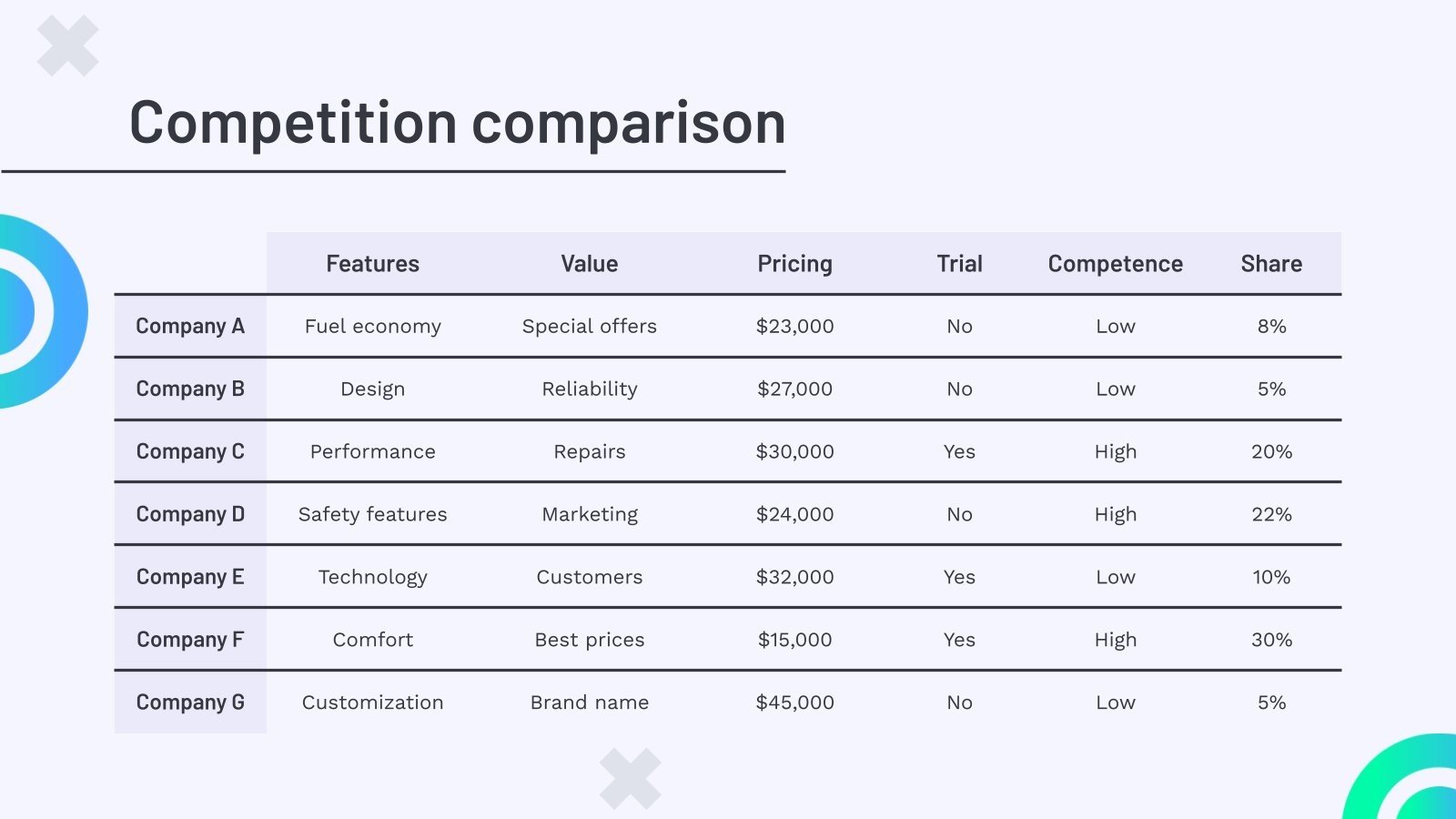The image size is (1456, 819).
Task: Select Company C's Yes trial cell
Action: tap(959, 451)
